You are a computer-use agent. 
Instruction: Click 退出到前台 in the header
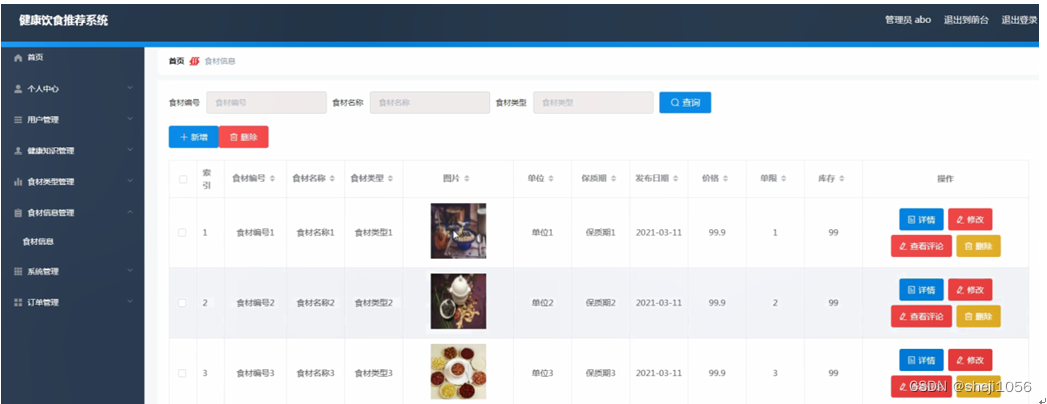pos(966,20)
